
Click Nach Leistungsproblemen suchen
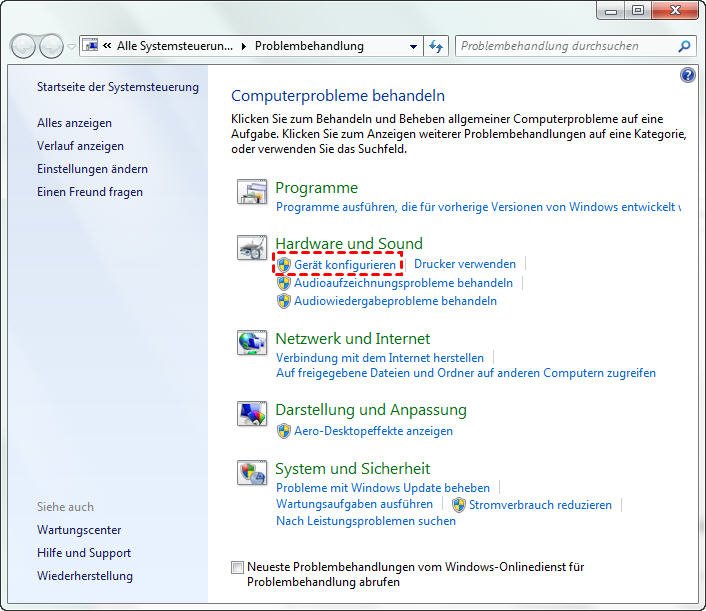(x=366, y=521)
